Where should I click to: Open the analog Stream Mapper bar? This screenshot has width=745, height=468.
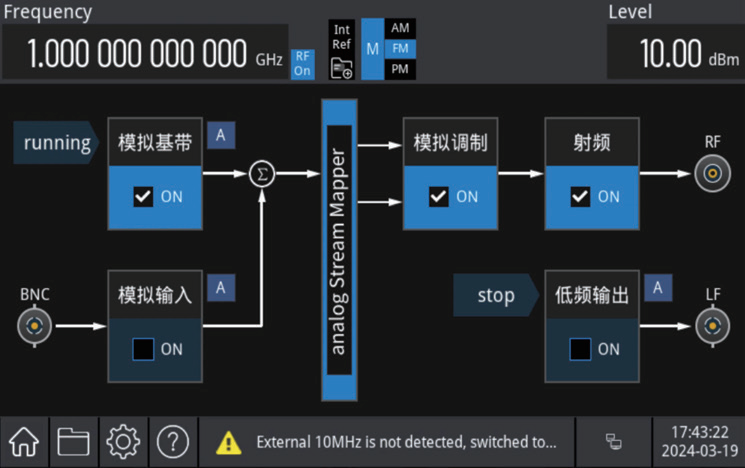[339, 250]
